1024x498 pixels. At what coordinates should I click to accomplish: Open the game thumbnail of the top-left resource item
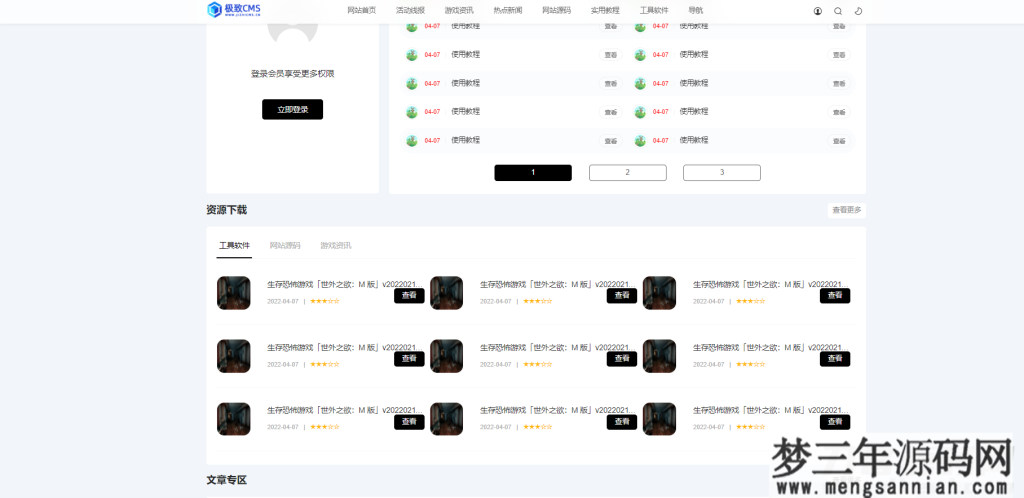point(234,293)
